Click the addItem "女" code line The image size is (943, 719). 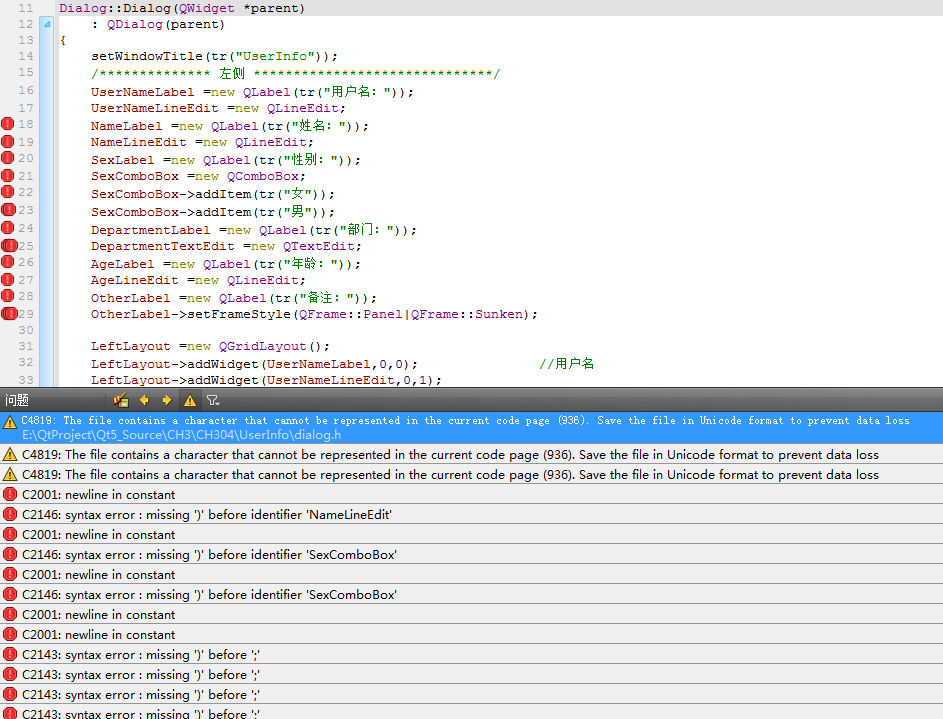point(212,194)
